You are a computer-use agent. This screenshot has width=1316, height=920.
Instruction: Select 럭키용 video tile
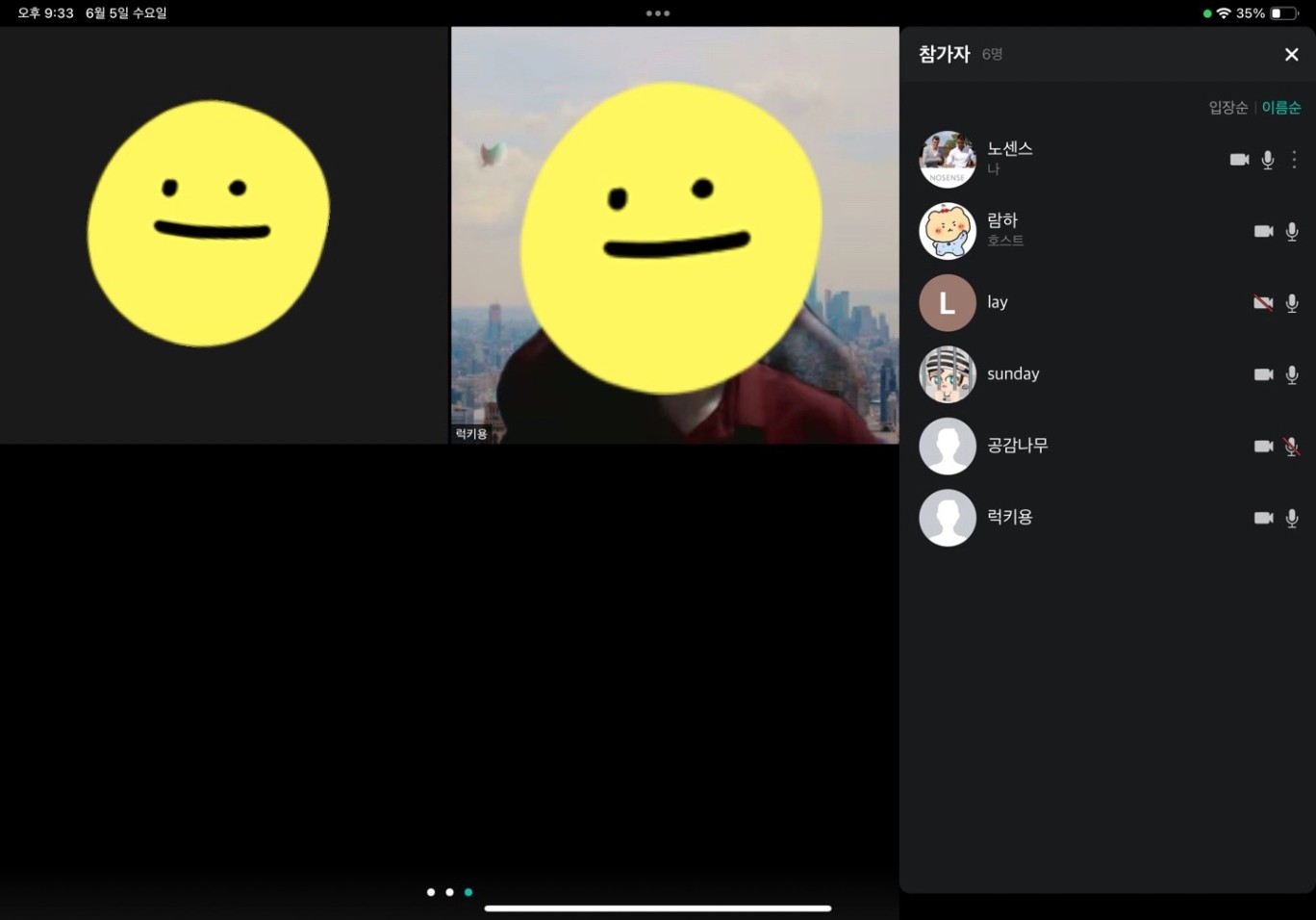click(x=675, y=235)
